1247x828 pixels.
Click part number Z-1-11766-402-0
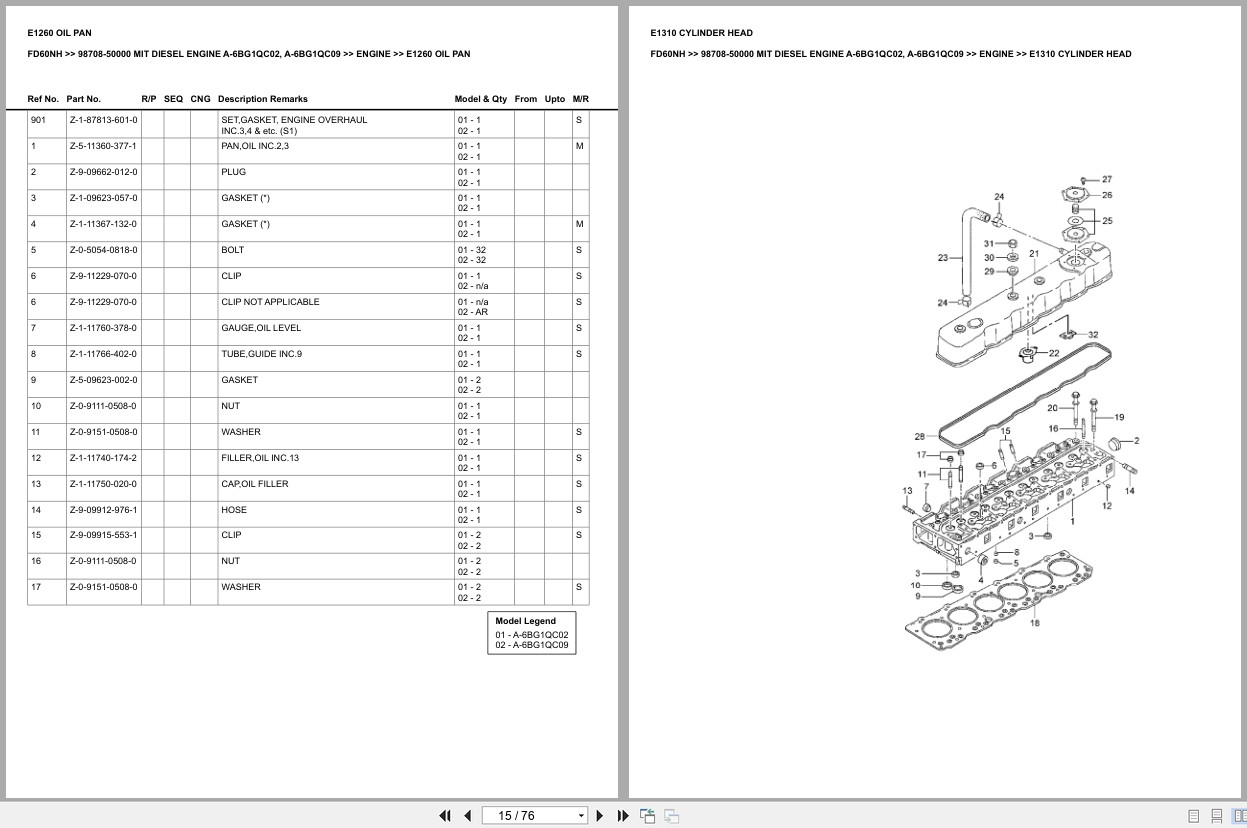click(x=104, y=354)
